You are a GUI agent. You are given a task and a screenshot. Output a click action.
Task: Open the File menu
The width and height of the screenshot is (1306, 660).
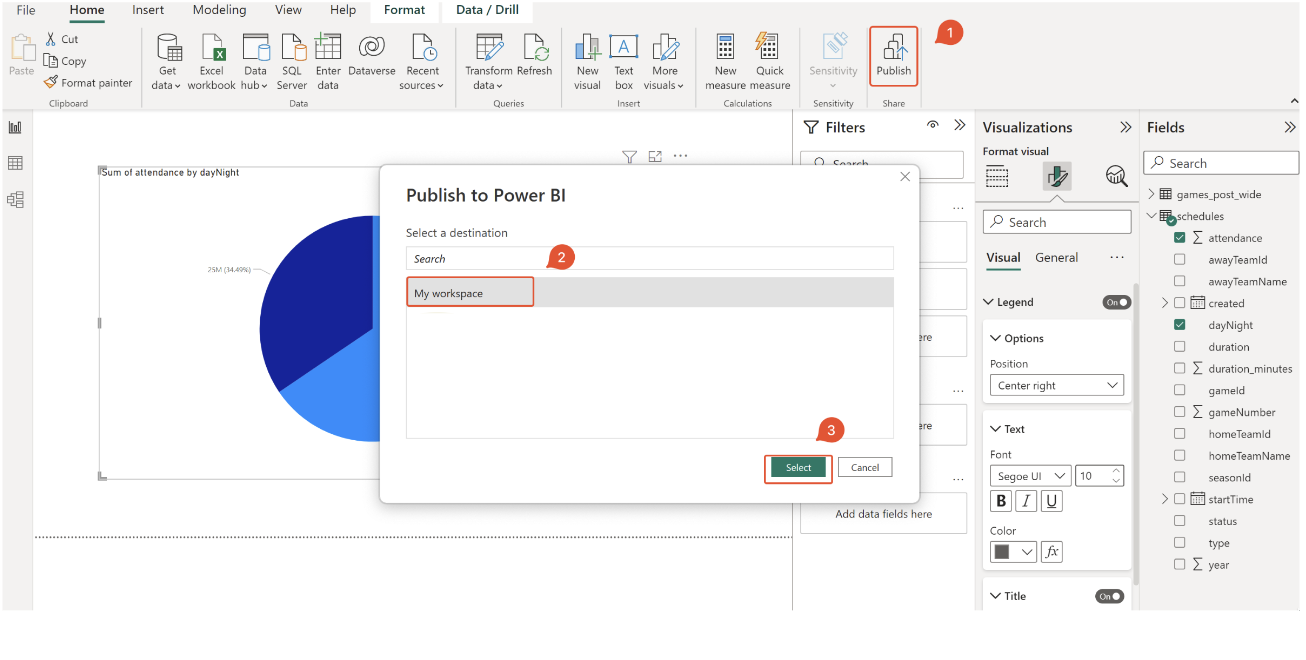(26, 10)
